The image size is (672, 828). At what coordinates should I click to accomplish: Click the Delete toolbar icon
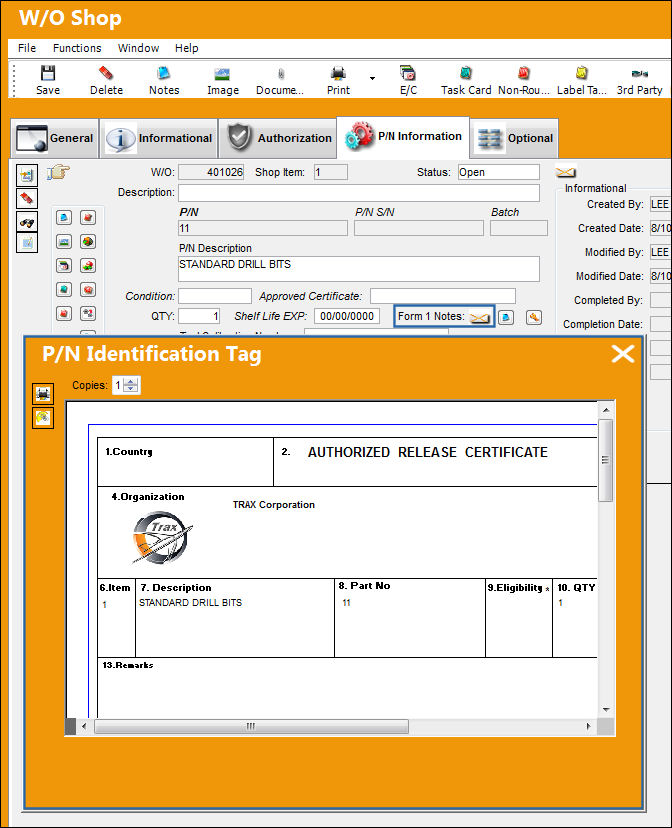click(106, 80)
